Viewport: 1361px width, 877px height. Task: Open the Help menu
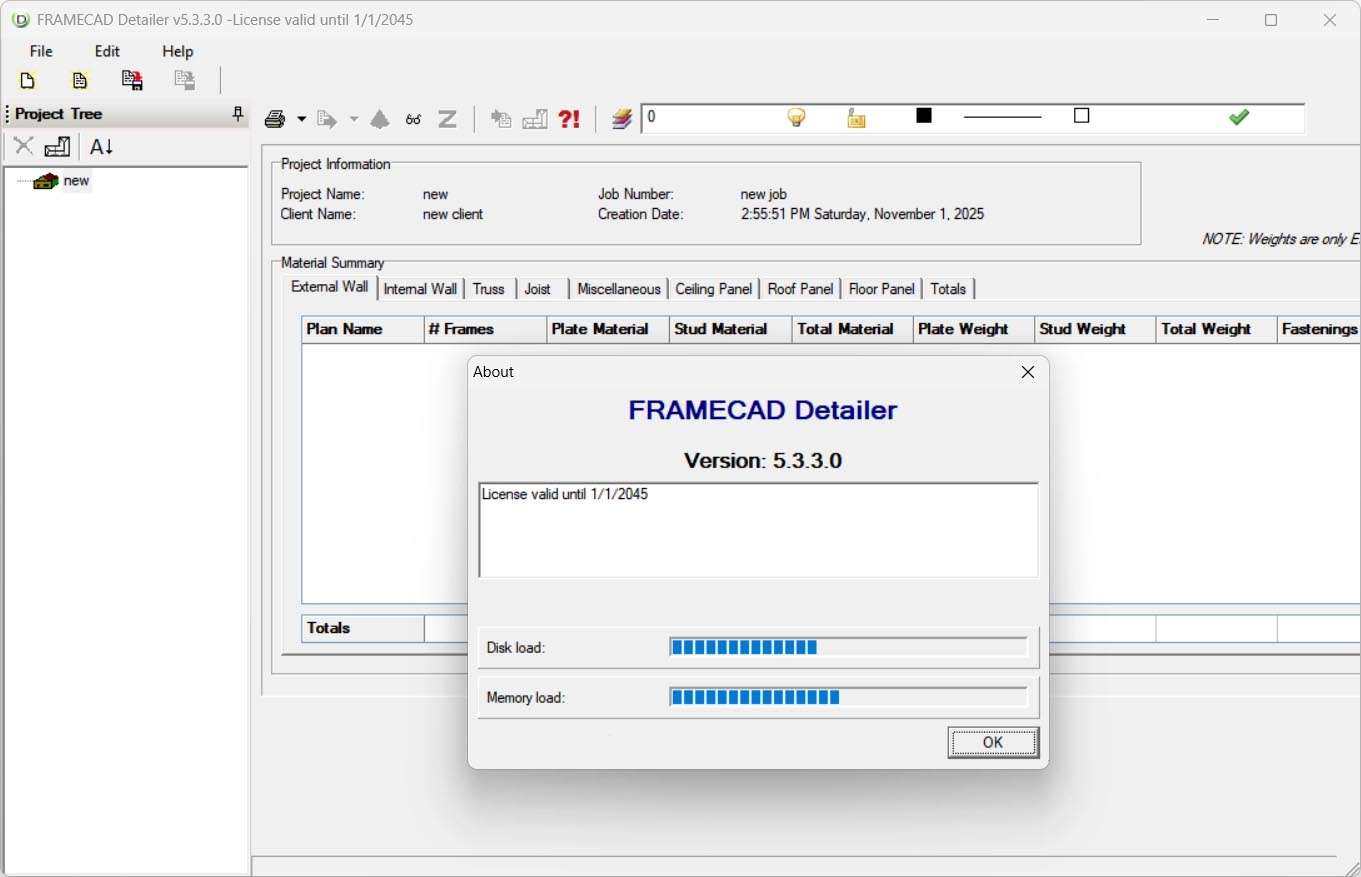(177, 51)
